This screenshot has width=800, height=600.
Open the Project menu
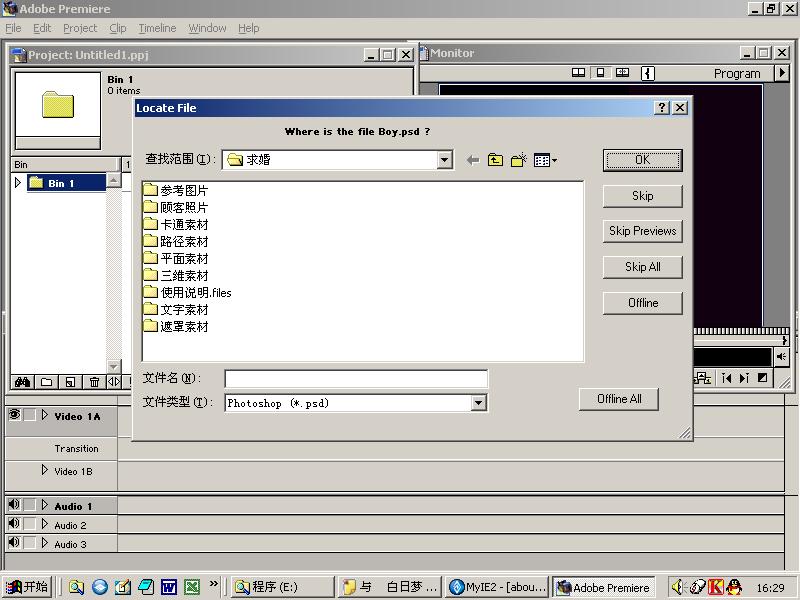pyautogui.click(x=80, y=28)
